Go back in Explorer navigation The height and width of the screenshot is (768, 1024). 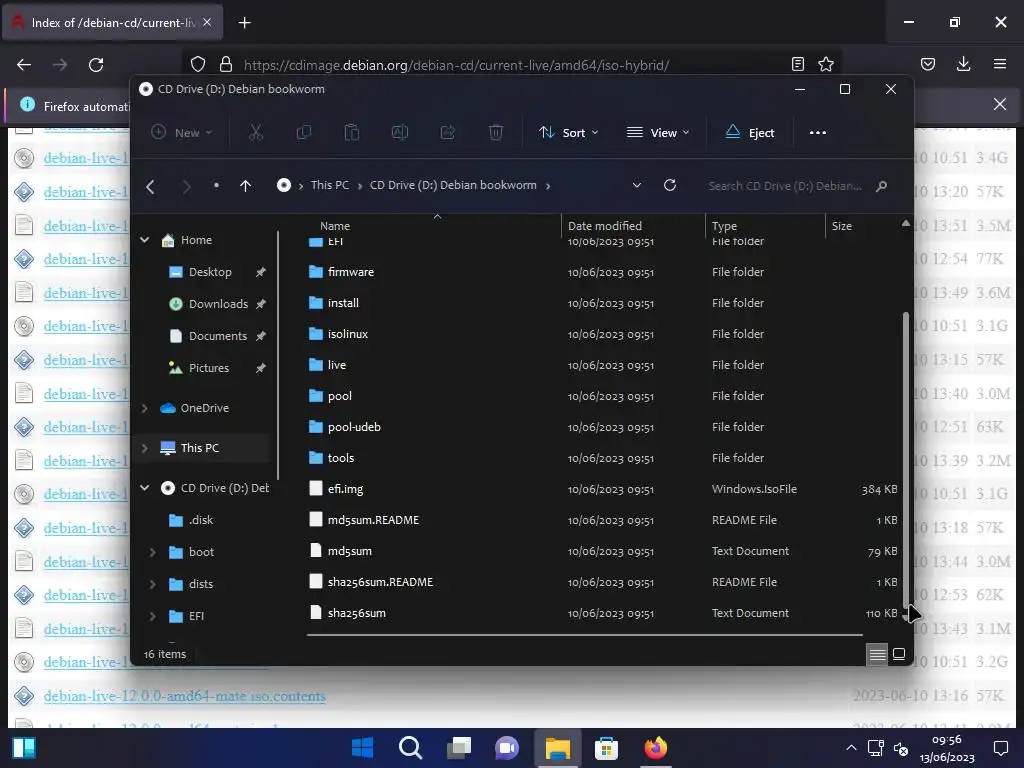[150, 186]
